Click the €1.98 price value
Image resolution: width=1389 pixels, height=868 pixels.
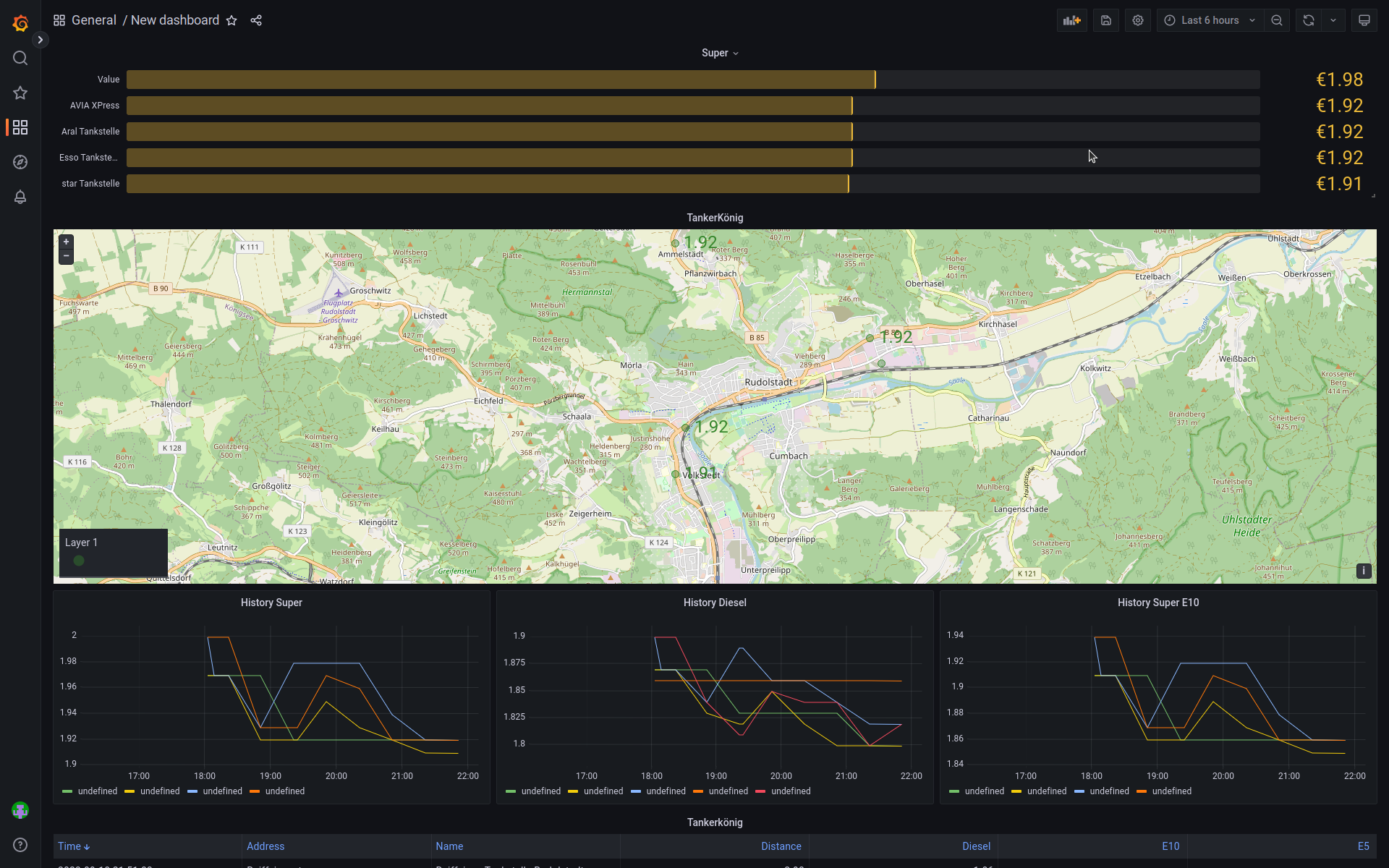tap(1339, 80)
